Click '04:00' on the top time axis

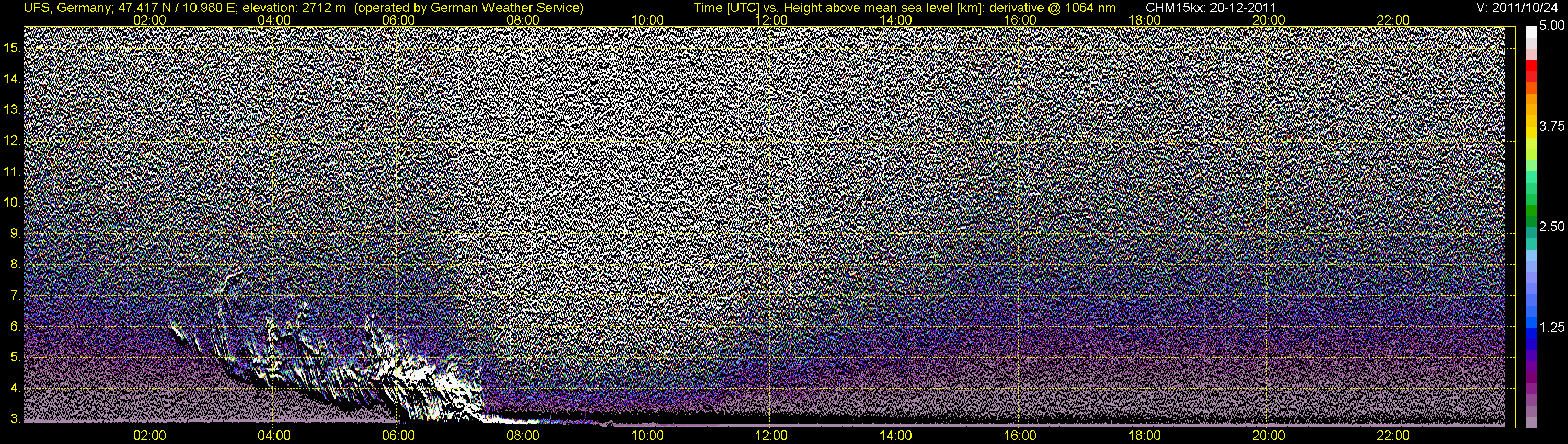[x=274, y=20]
